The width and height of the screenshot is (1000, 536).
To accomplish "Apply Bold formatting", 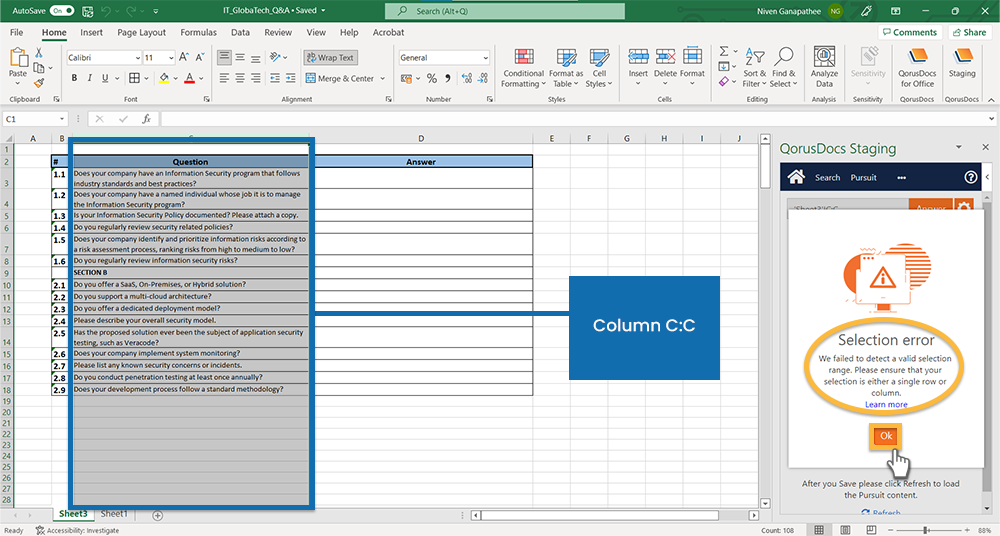I will tap(74, 78).
